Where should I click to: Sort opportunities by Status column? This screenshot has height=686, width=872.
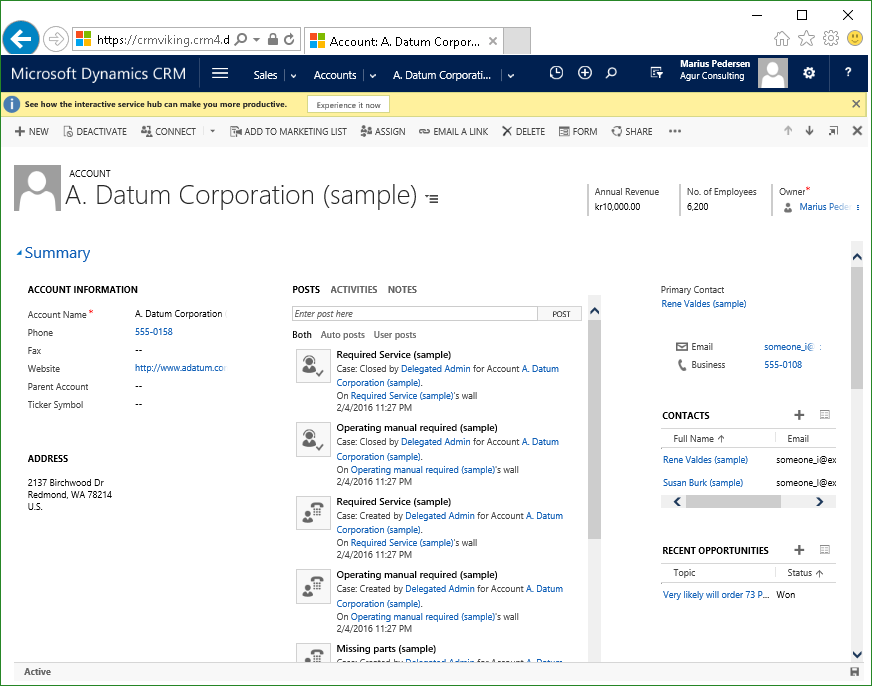coord(805,573)
